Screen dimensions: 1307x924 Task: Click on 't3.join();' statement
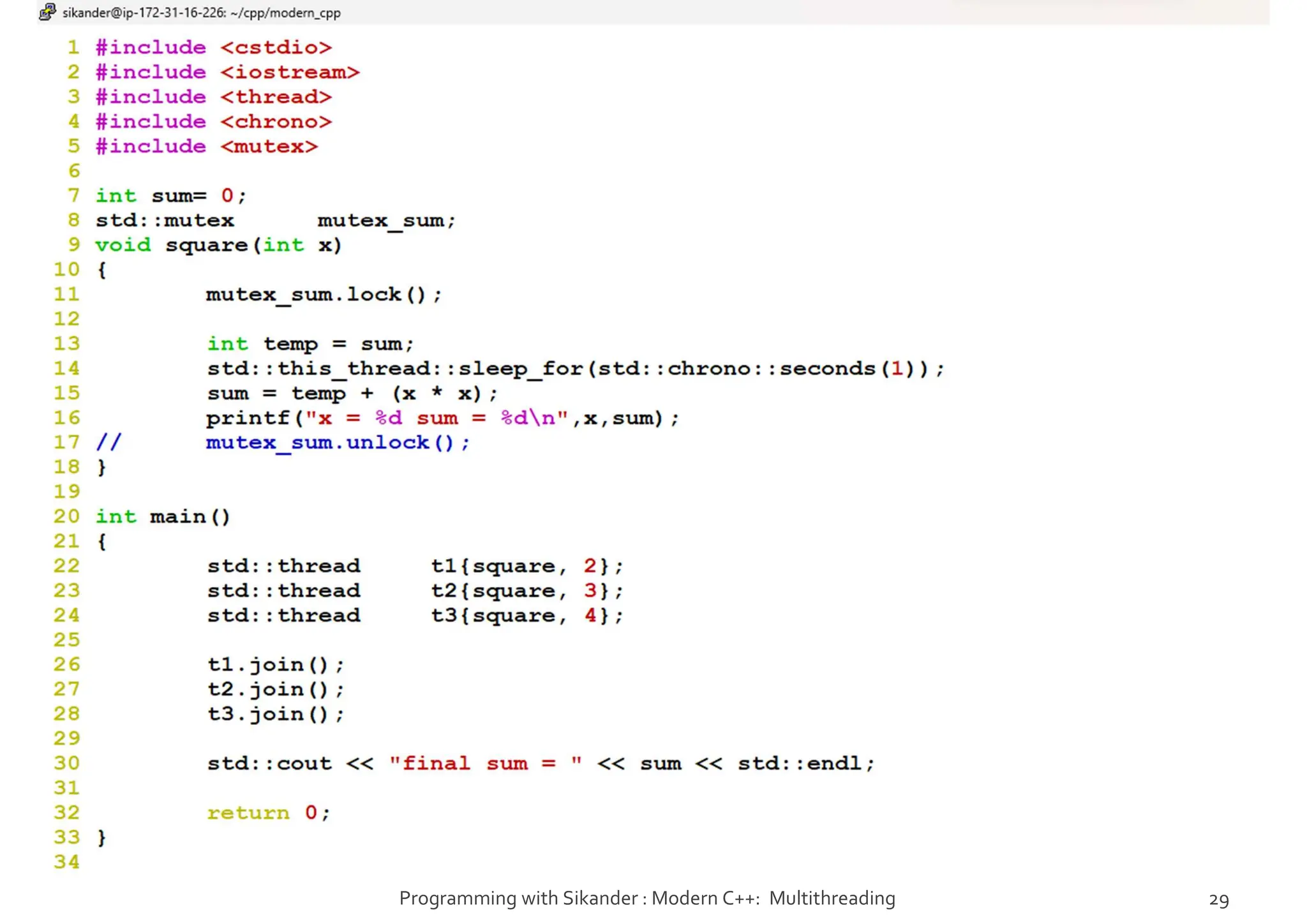point(276,715)
